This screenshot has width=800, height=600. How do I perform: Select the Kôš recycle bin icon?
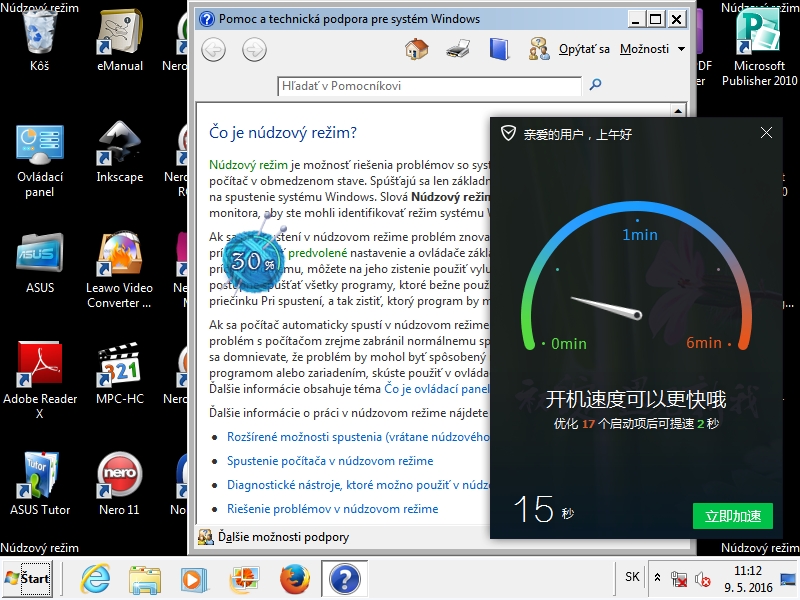point(39,41)
